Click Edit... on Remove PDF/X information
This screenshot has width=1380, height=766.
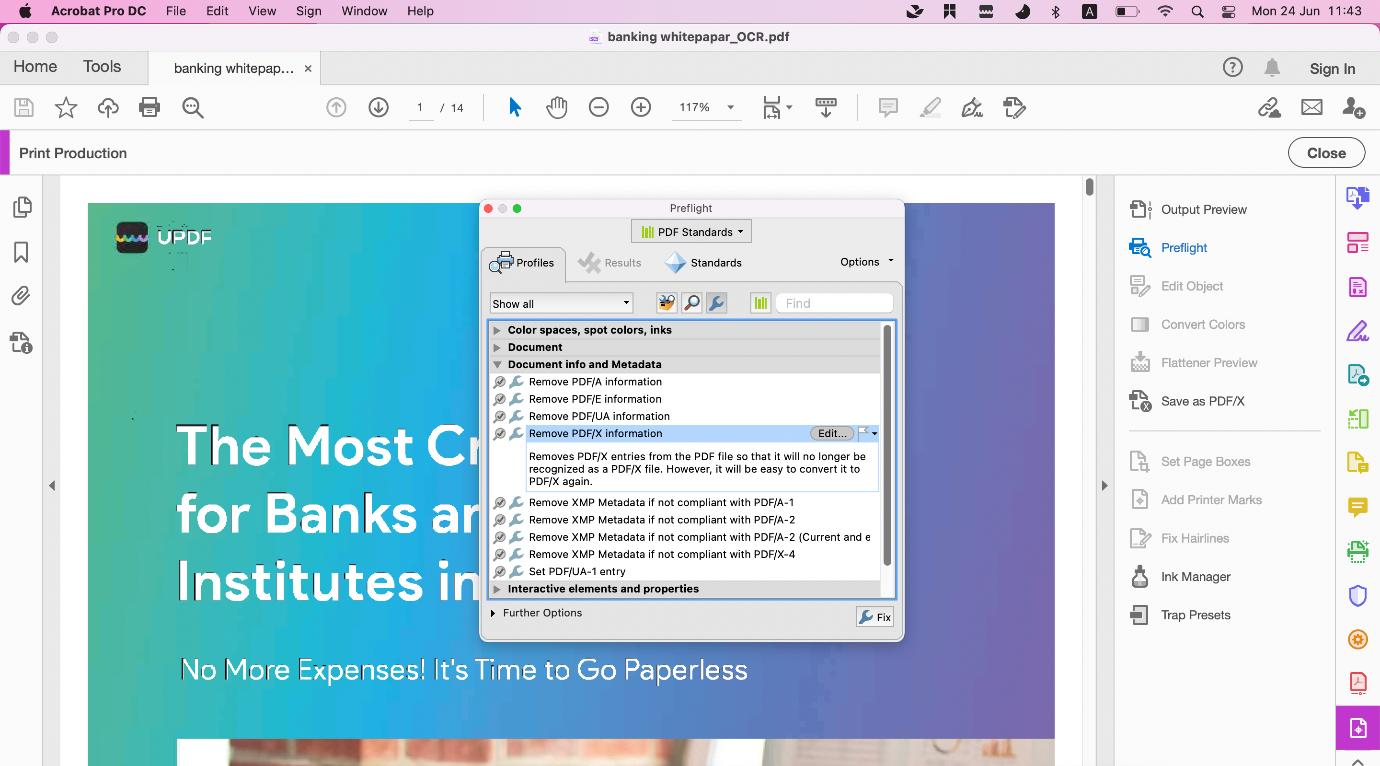(832, 434)
